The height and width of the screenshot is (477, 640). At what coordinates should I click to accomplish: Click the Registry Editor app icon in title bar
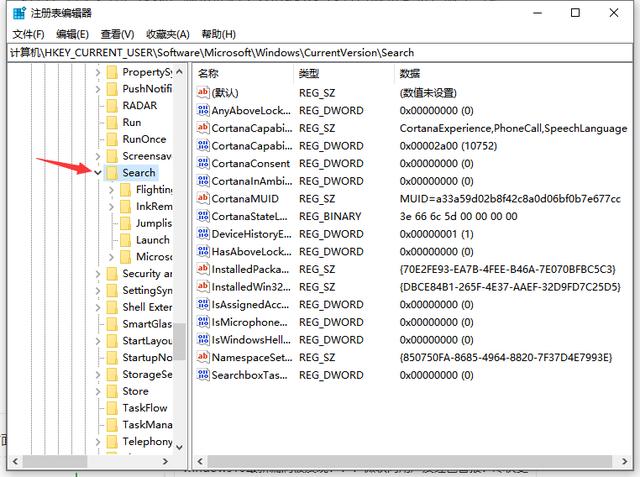click(x=19, y=13)
